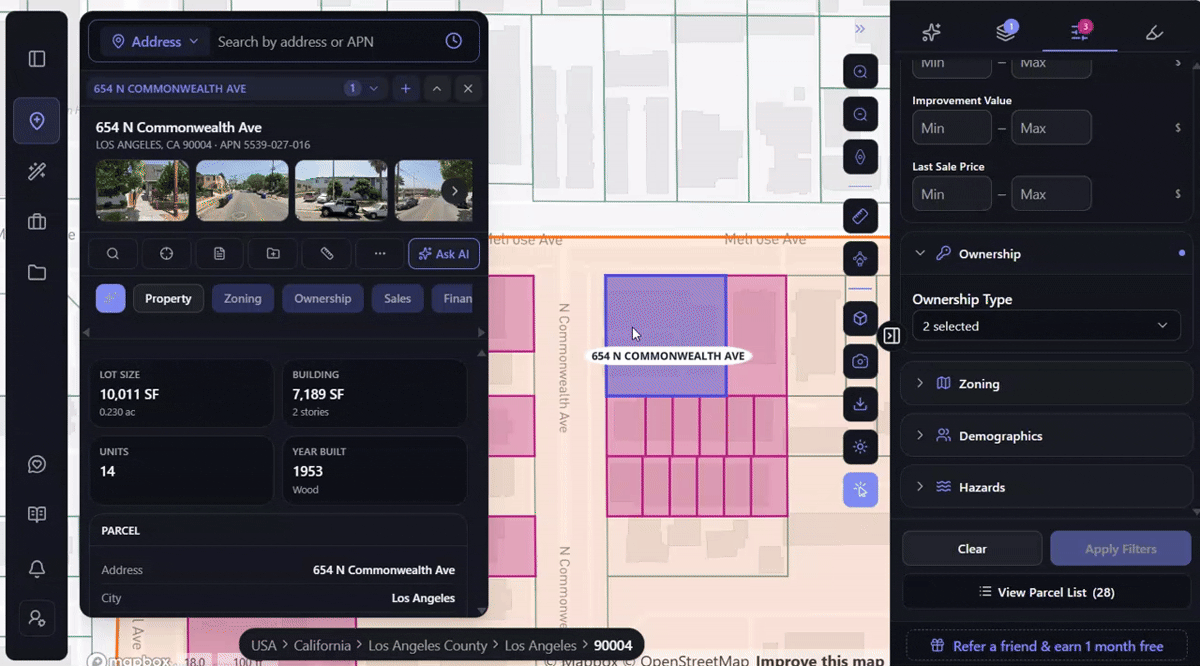Download the map data
Image resolution: width=1200 pixels, height=666 pixels.
(860, 404)
